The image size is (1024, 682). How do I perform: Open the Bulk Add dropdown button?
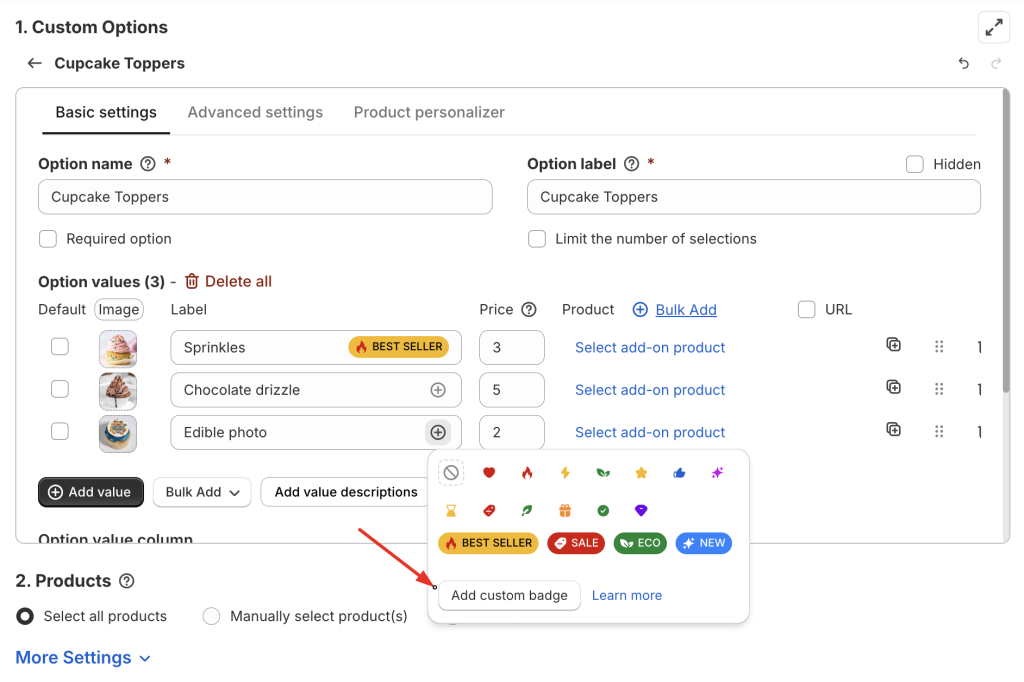point(202,492)
